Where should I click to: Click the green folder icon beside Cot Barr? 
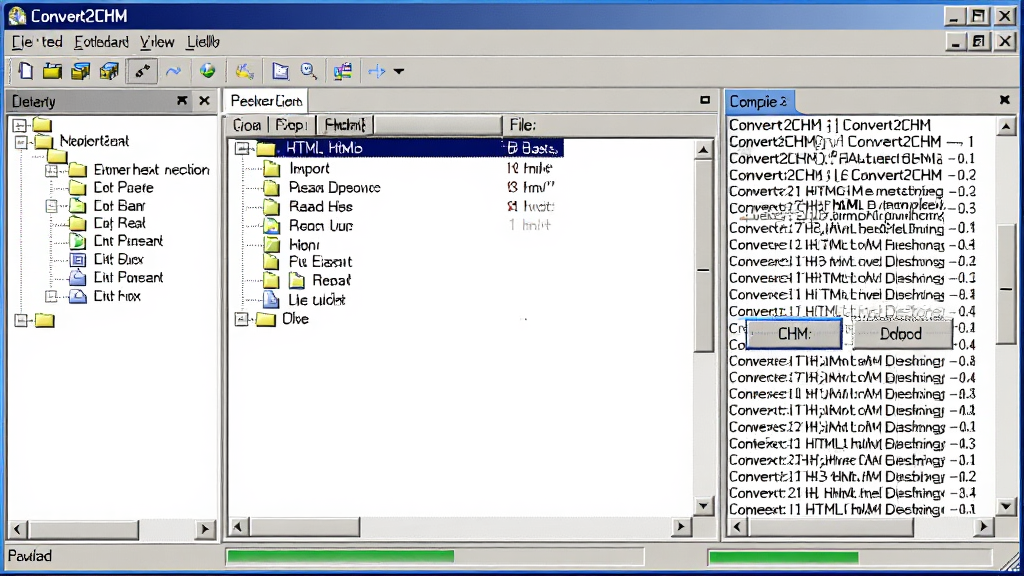[78, 206]
